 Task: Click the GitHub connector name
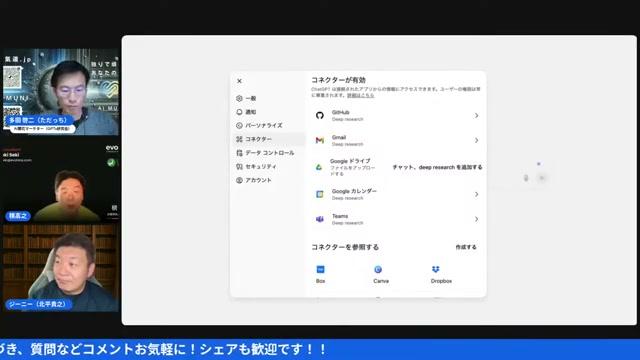340,112
